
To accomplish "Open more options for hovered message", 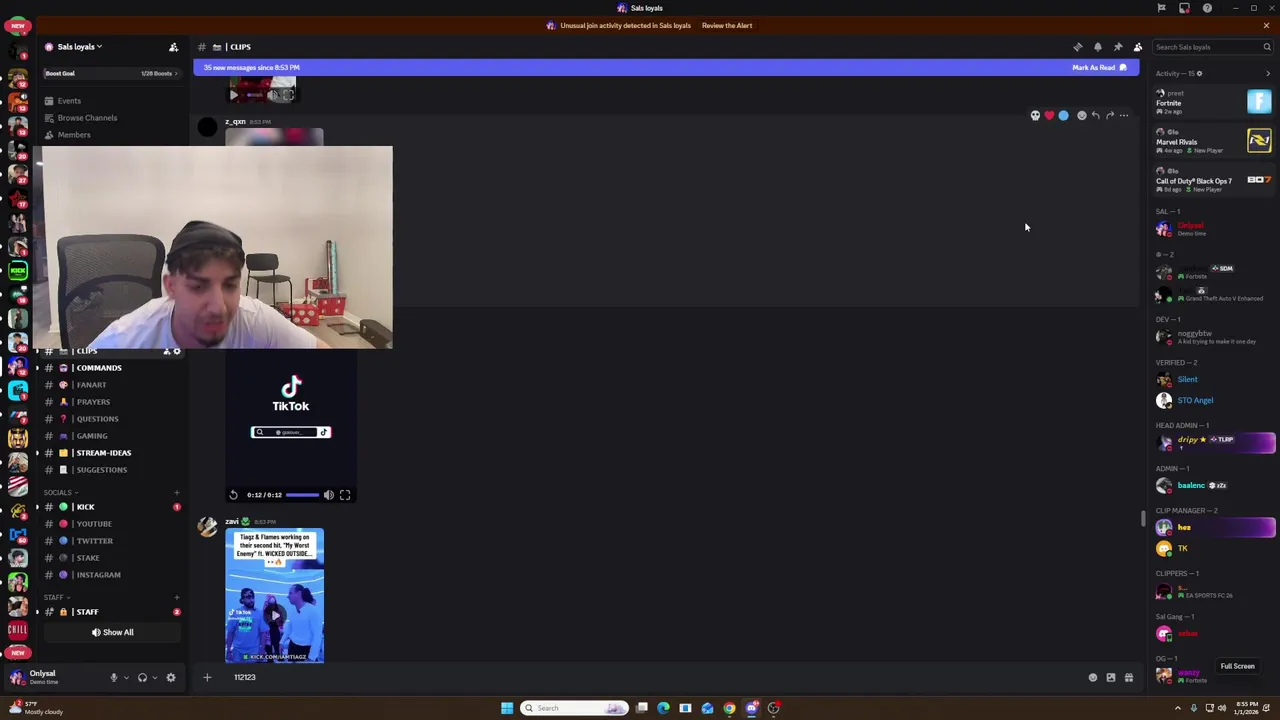I will 1124,116.
